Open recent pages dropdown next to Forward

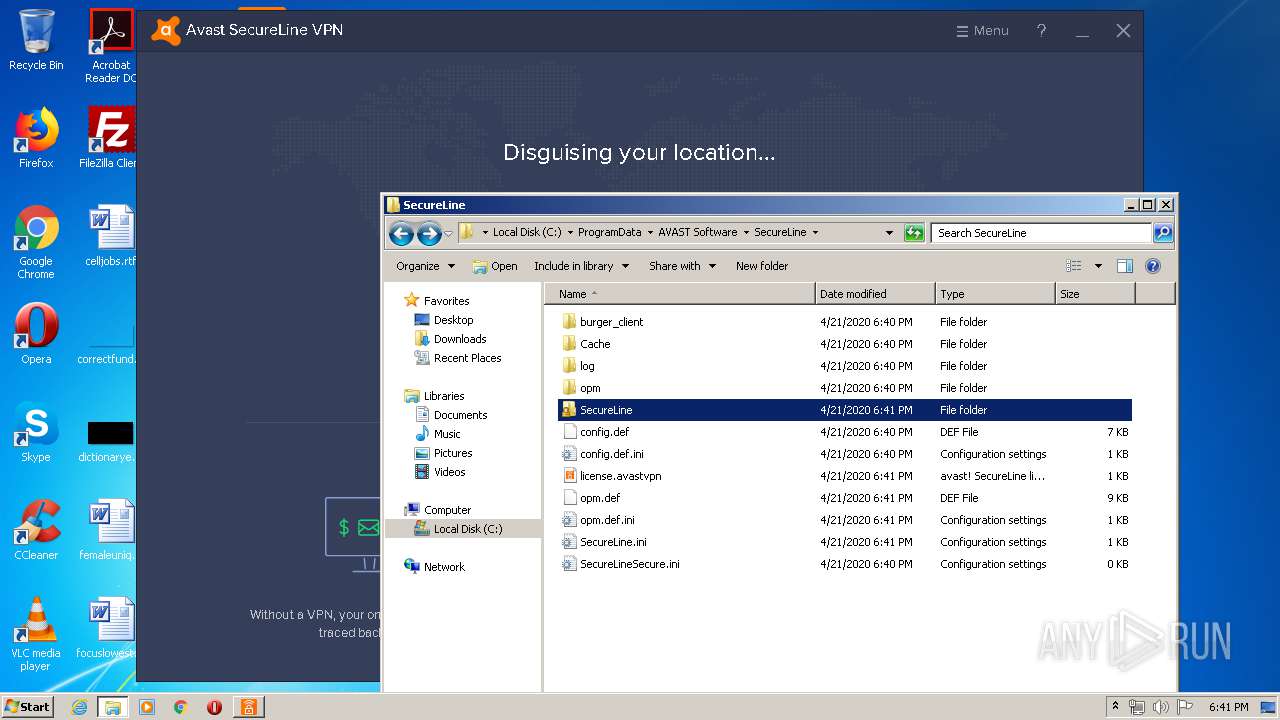pos(448,233)
